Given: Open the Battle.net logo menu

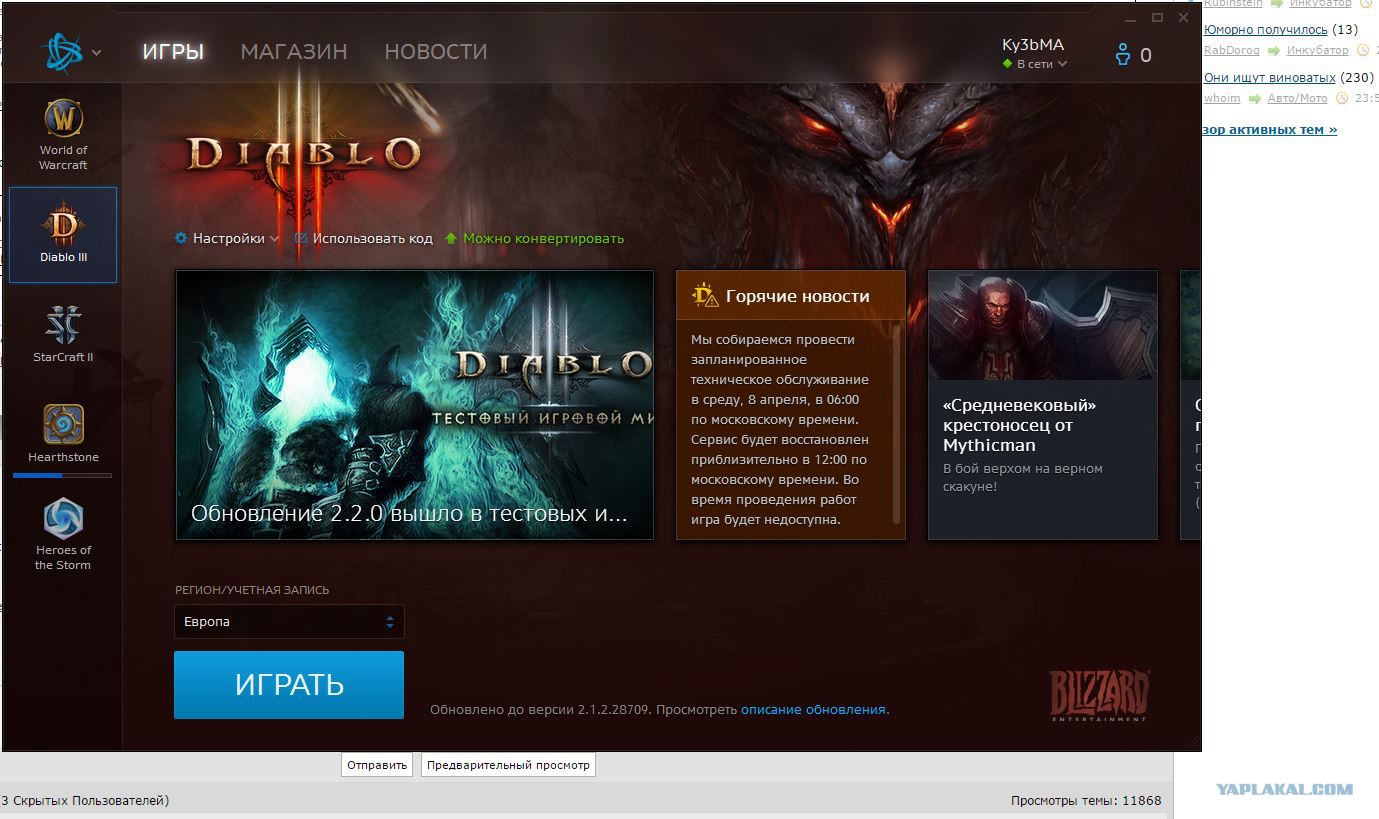Looking at the screenshot, I should tap(71, 52).
